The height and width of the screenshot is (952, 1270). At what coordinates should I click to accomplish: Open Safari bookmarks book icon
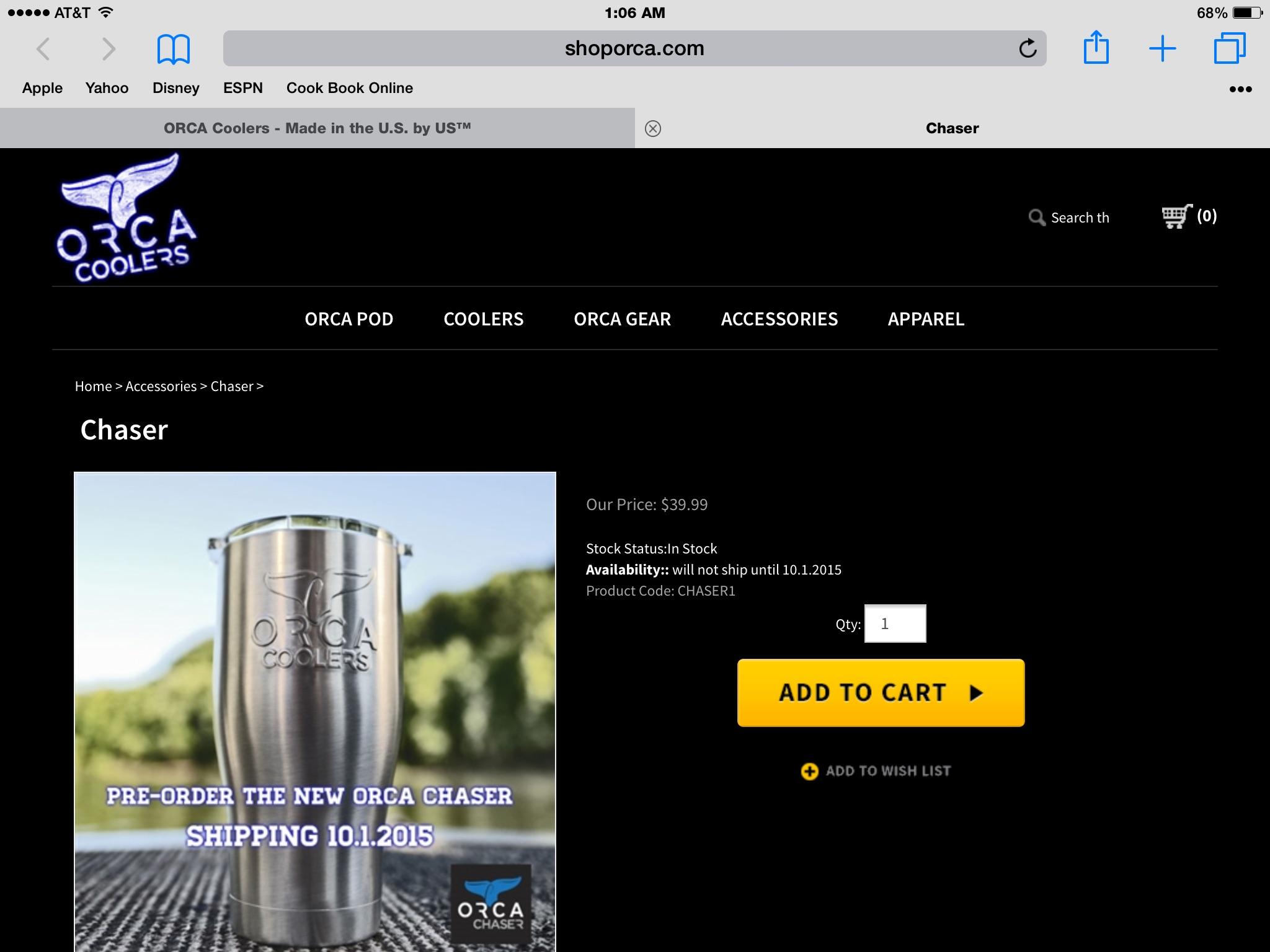tap(174, 49)
